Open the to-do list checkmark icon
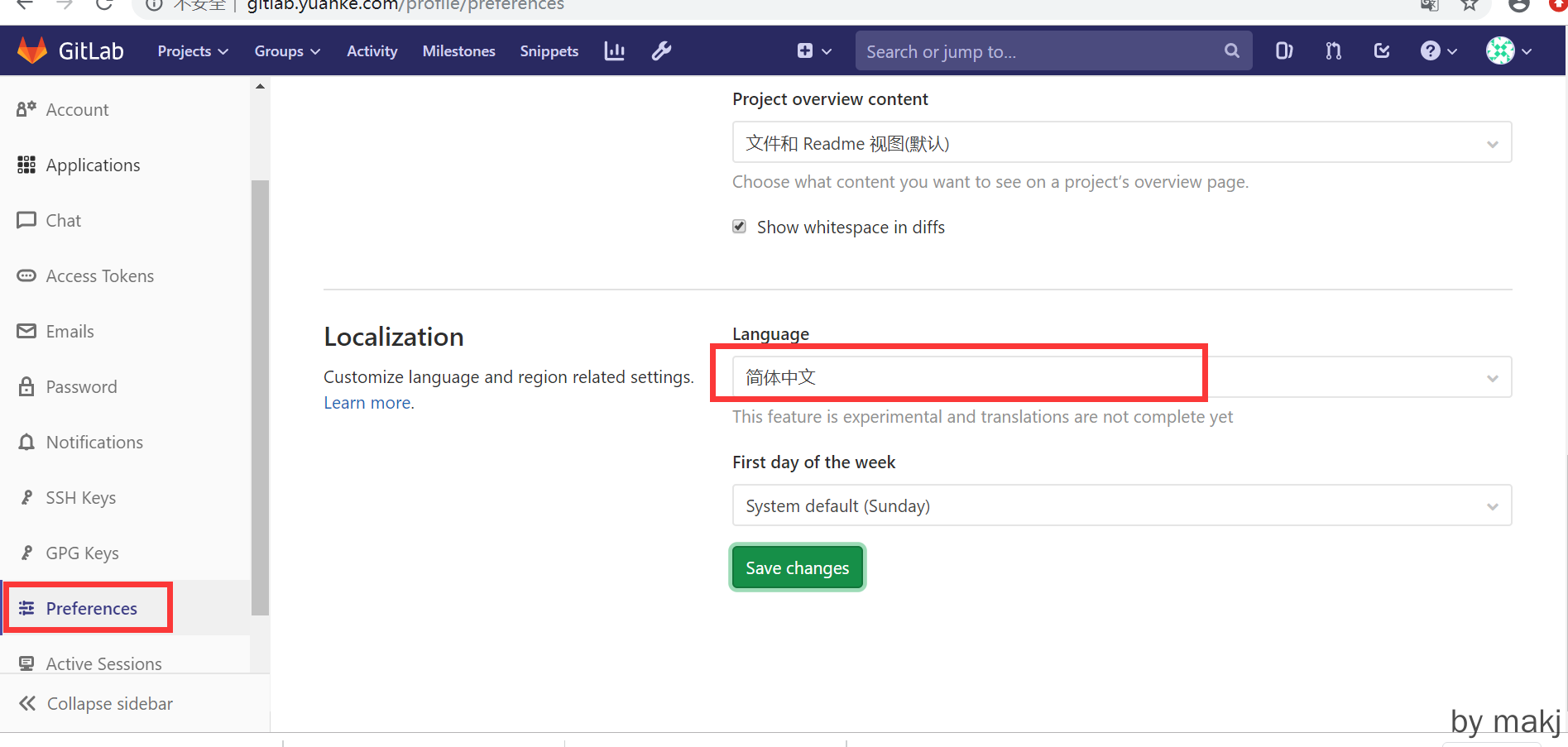The width and height of the screenshot is (1568, 747). point(1382,51)
